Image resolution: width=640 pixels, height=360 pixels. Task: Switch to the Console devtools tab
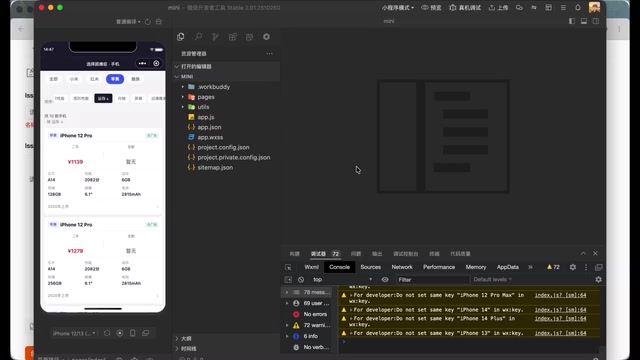[x=340, y=267]
